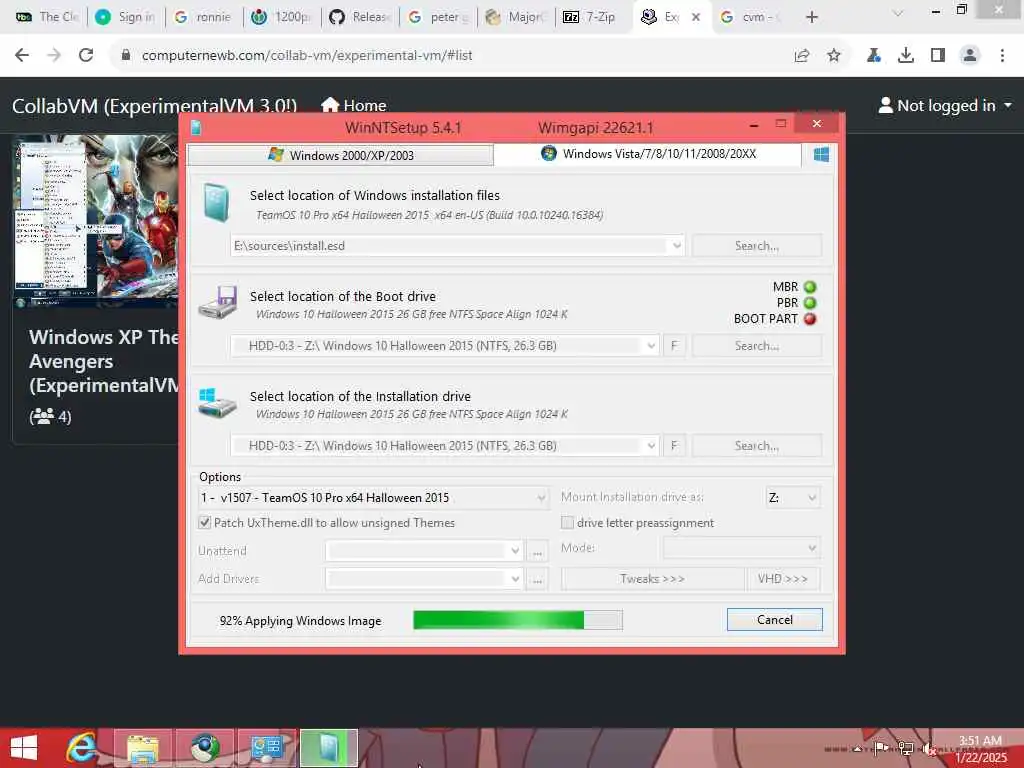Screen dimensions: 1024x768
Task: Open the edition dropdown v1507 TeamOS
Action: 373,498
